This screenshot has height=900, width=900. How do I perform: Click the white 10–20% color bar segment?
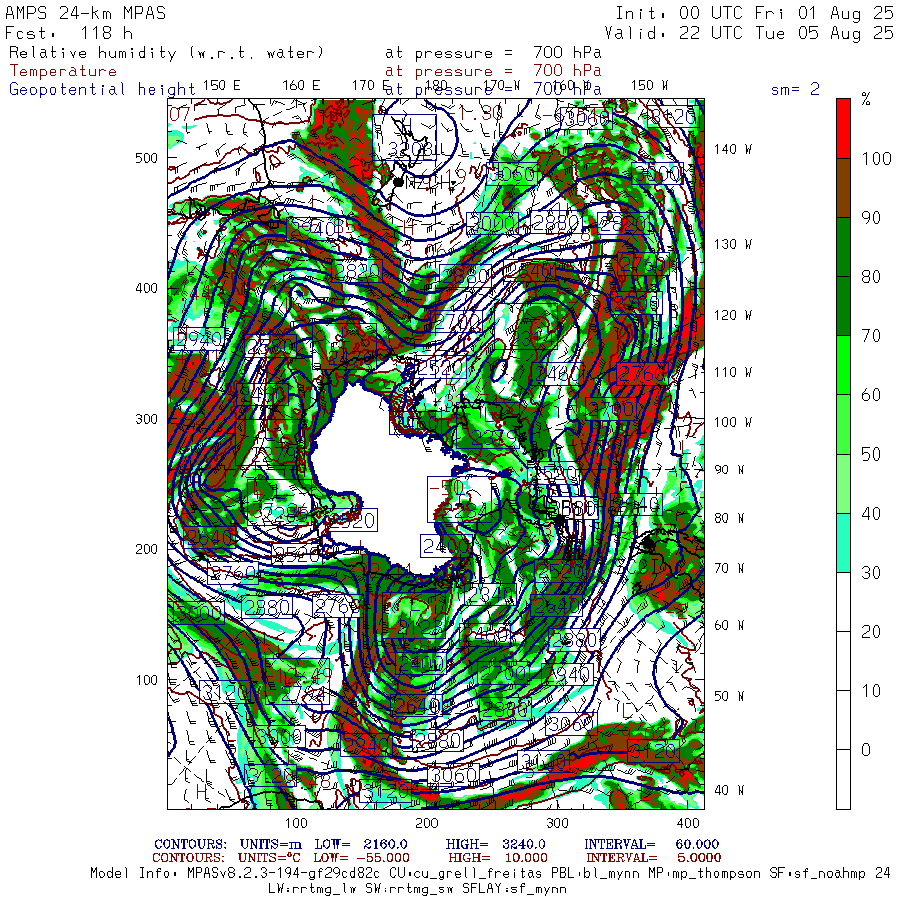coord(843,661)
